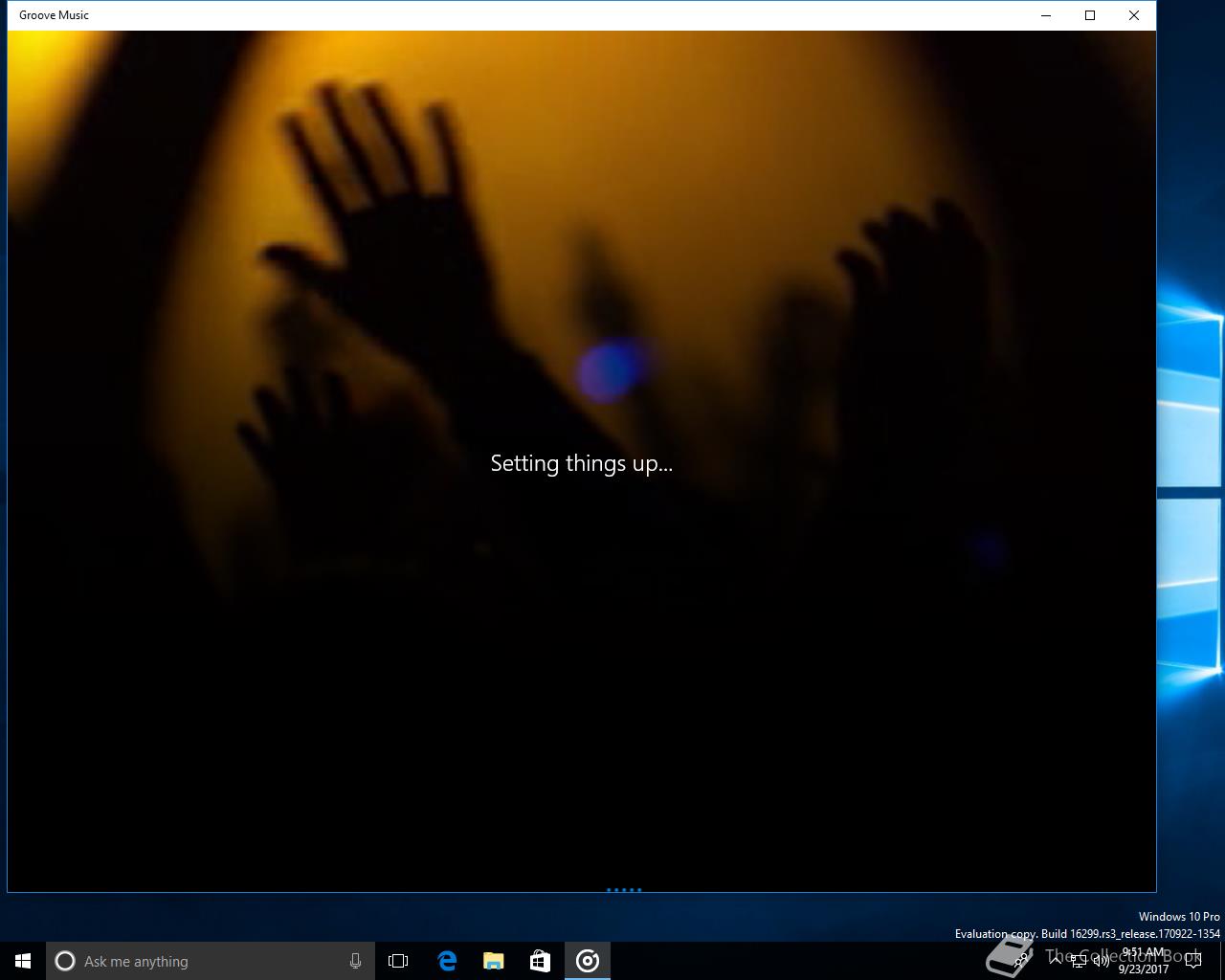Open the volume speaker tray icon
This screenshot has height=980, width=1225.
coord(1101,961)
